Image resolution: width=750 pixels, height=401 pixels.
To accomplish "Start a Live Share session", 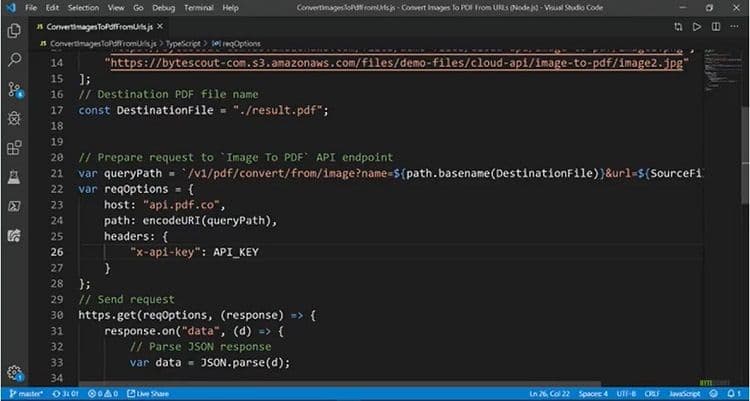I will (x=148, y=394).
